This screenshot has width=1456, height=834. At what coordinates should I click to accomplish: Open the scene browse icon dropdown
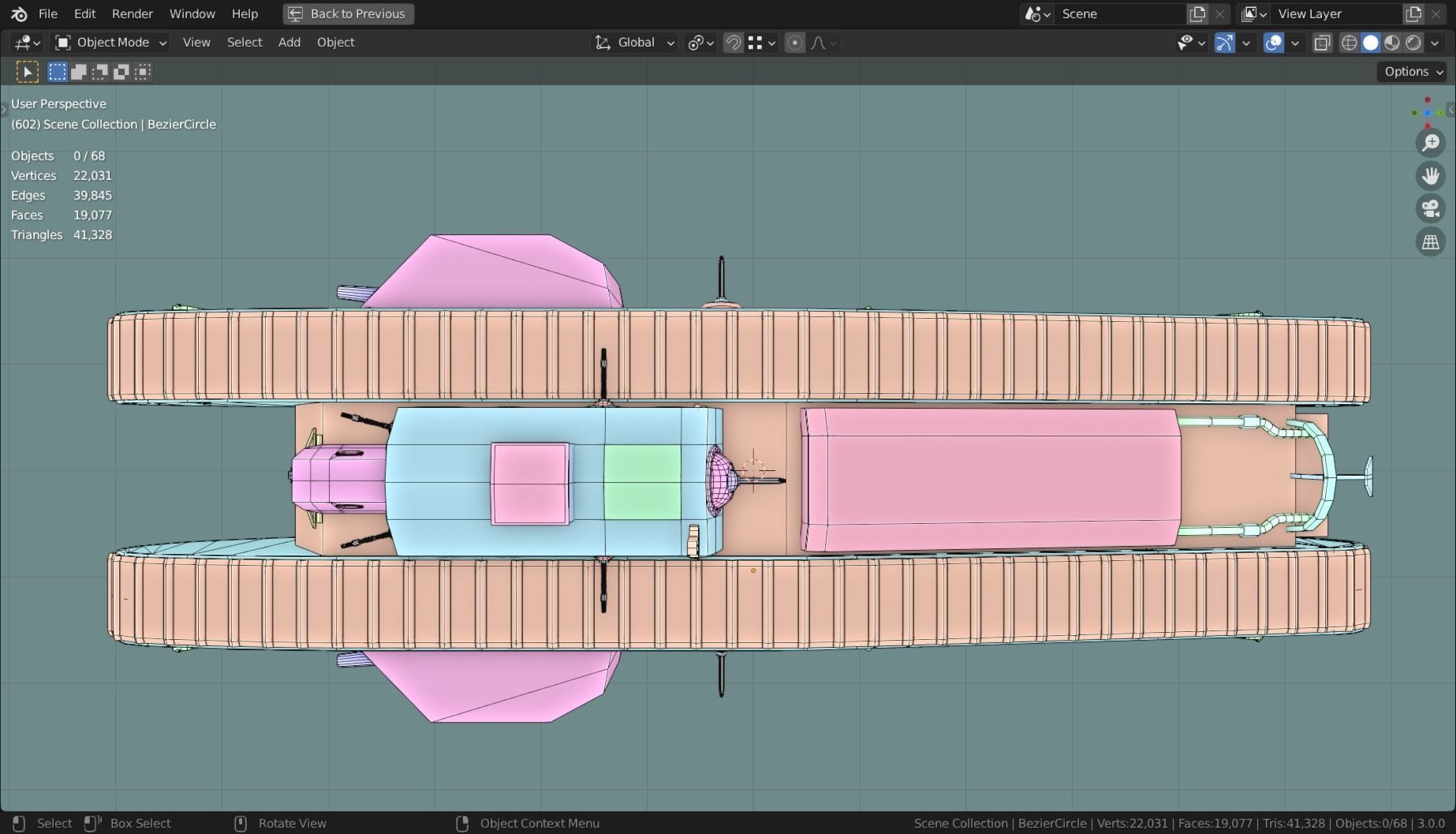(1037, 13)
